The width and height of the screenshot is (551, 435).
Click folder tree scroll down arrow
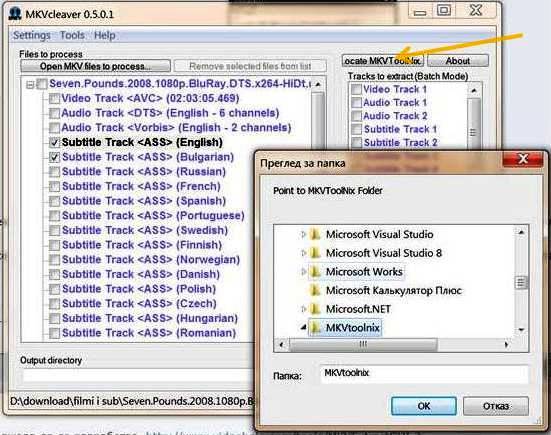[521, 330]
